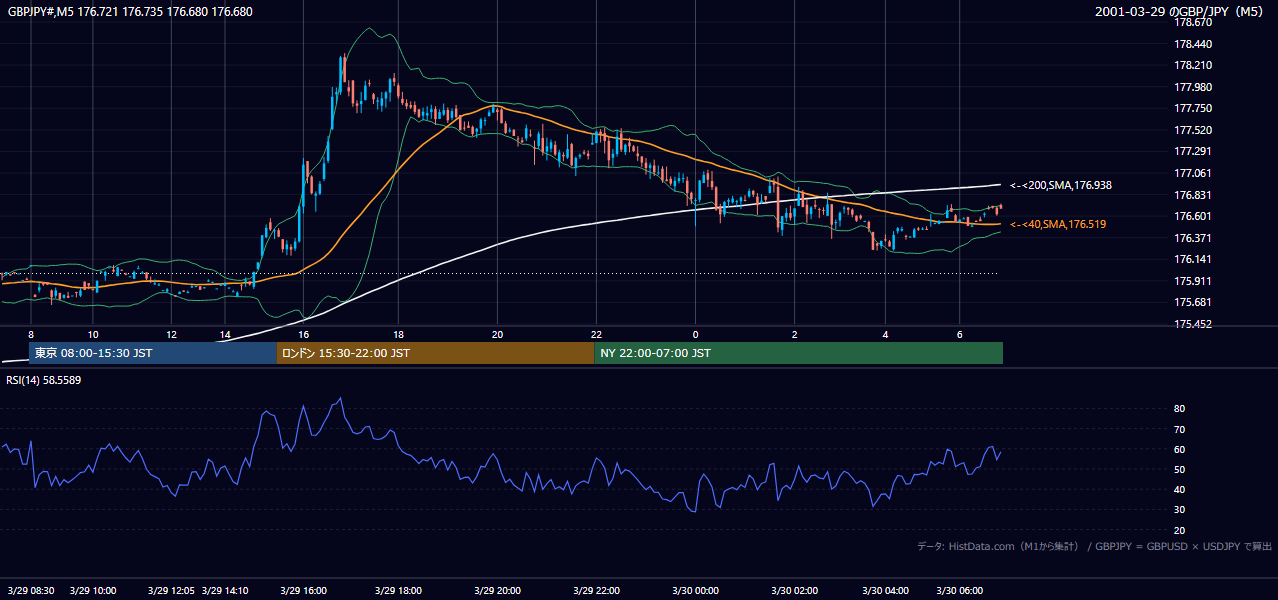This screenshot has height=600, width=1278.
Task: Click the price axis value 178.440
Action: point(1193,44)
